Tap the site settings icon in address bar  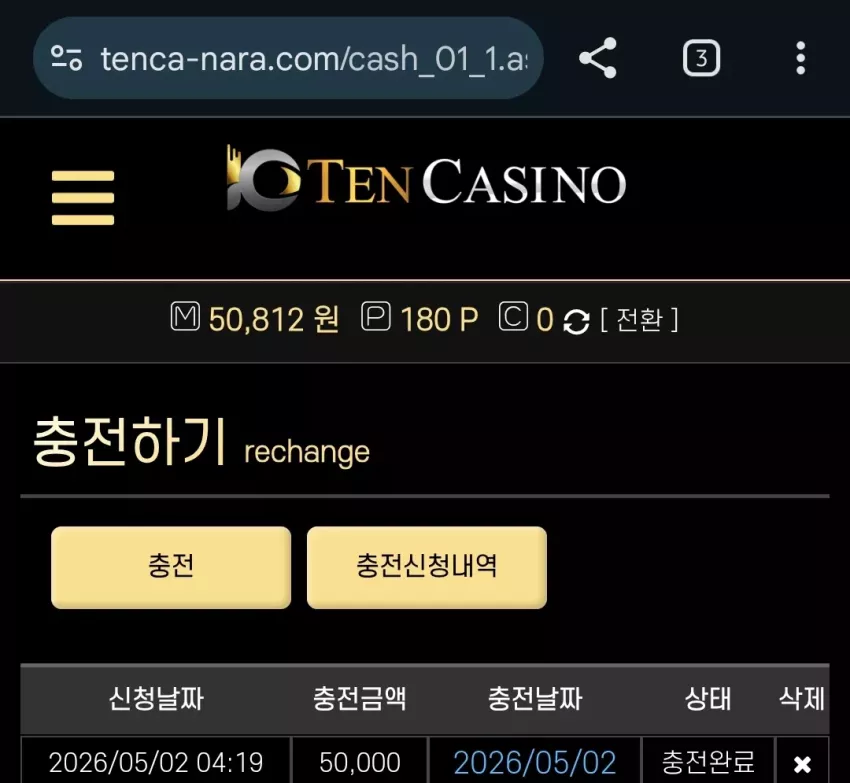coord(66,58)
